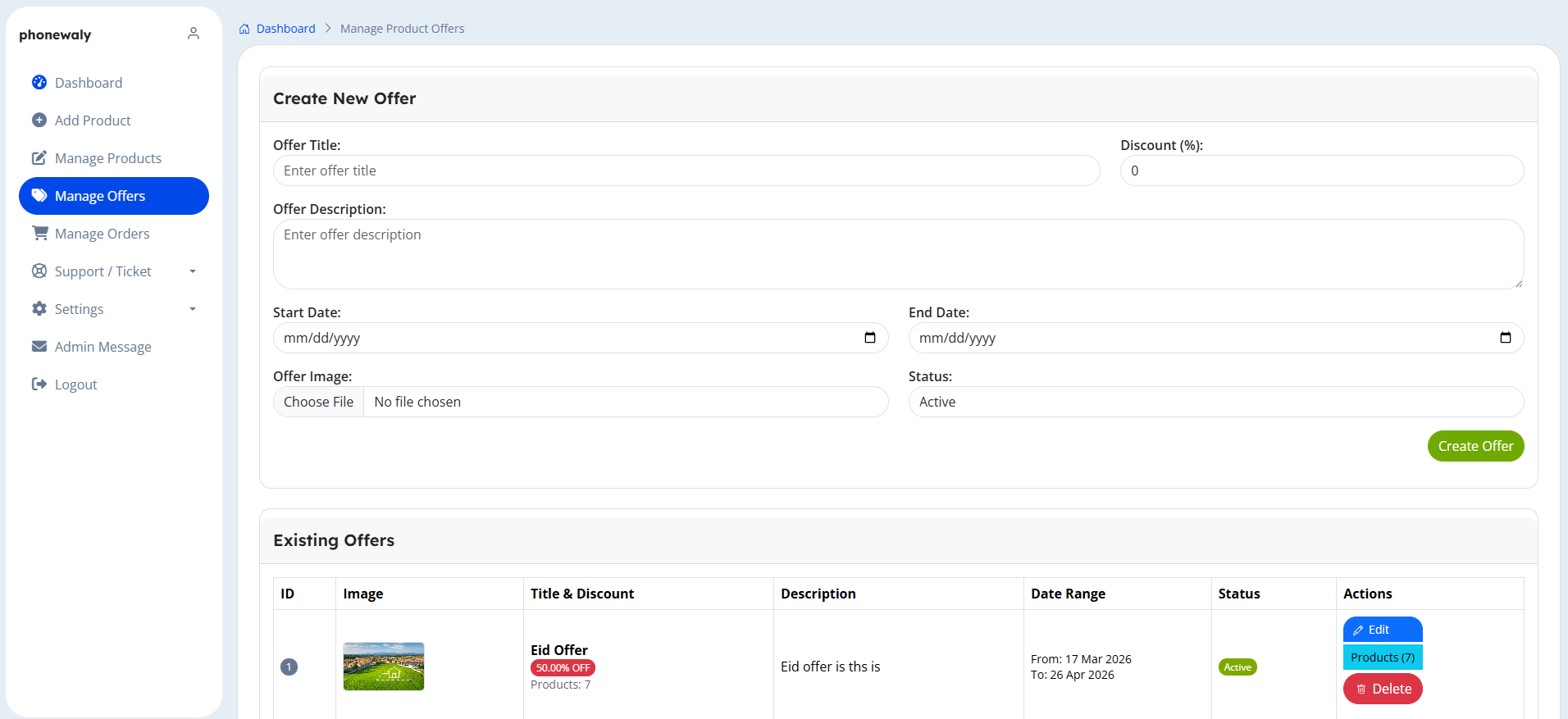Delete the Eid Offer

[x=1383, y=689]
